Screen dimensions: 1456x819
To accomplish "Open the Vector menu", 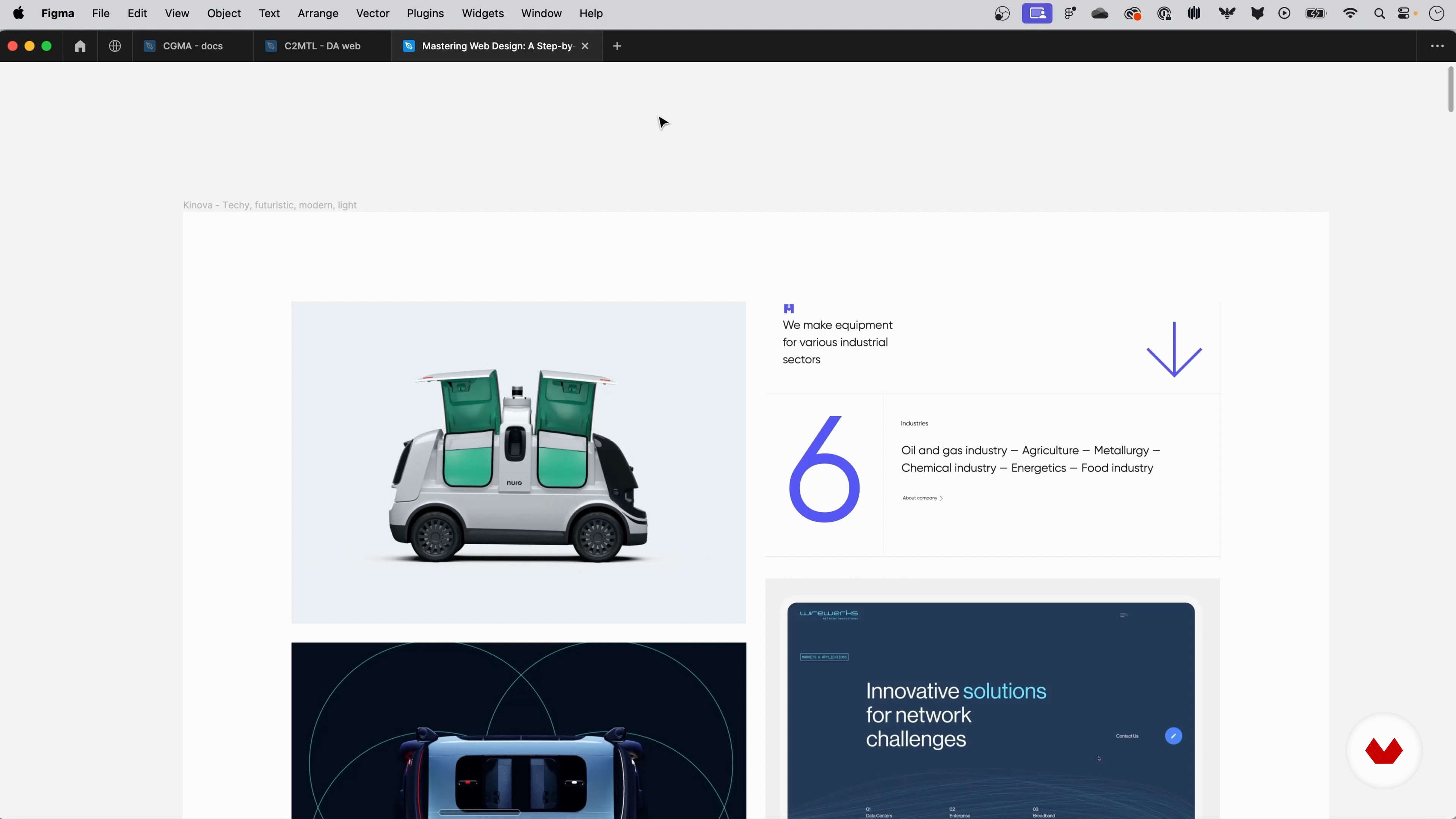I will [x=372, y=13].
